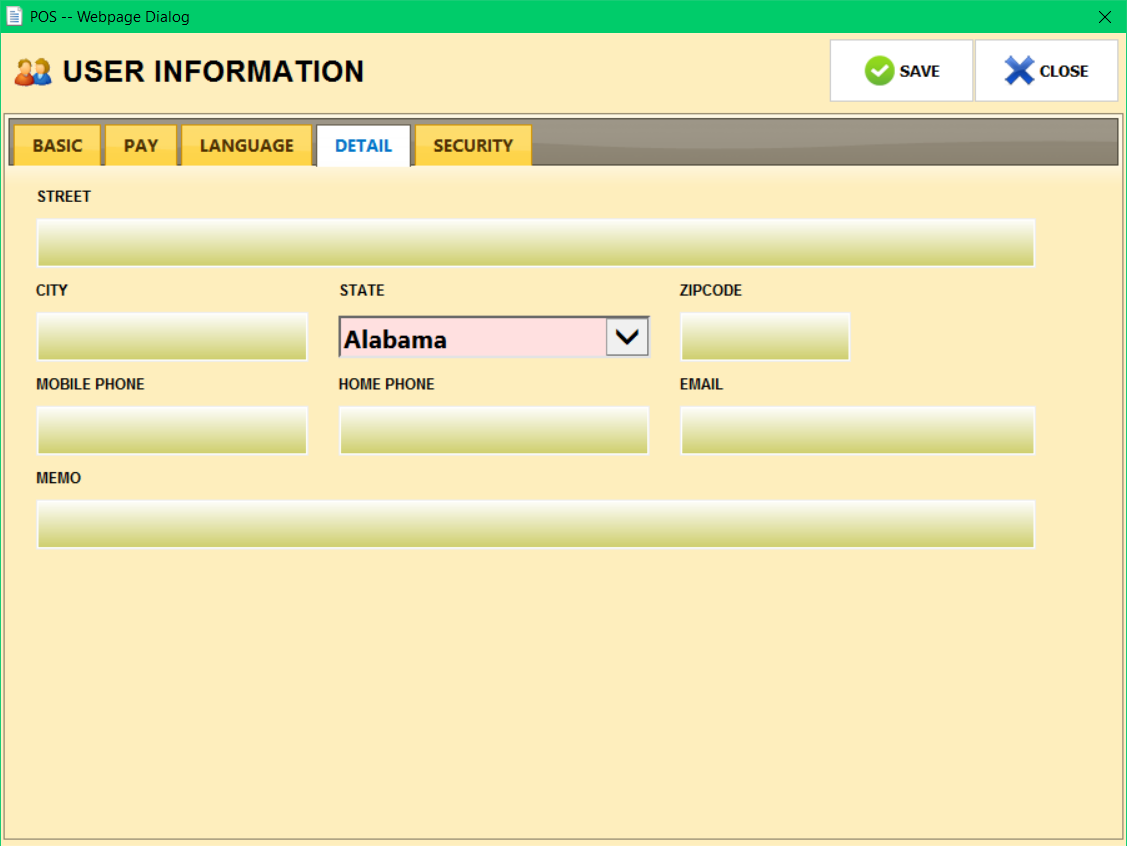The height and width of the screenshot is (846, 1127).
Task: Click the page icon in the title bar
Action: coord(14,17)
